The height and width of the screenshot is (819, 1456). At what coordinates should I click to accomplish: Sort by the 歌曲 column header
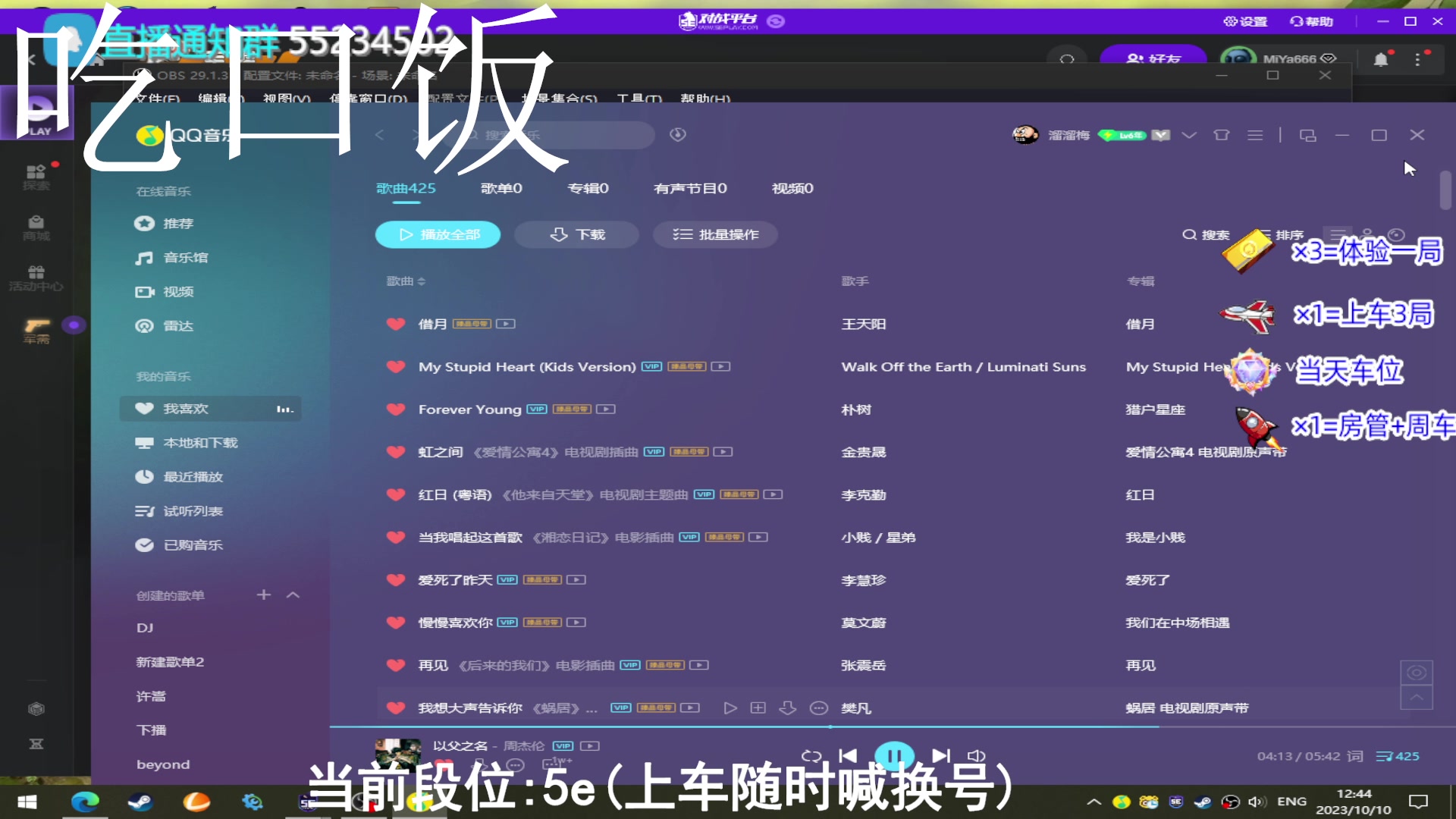click(x=406, y=281)
